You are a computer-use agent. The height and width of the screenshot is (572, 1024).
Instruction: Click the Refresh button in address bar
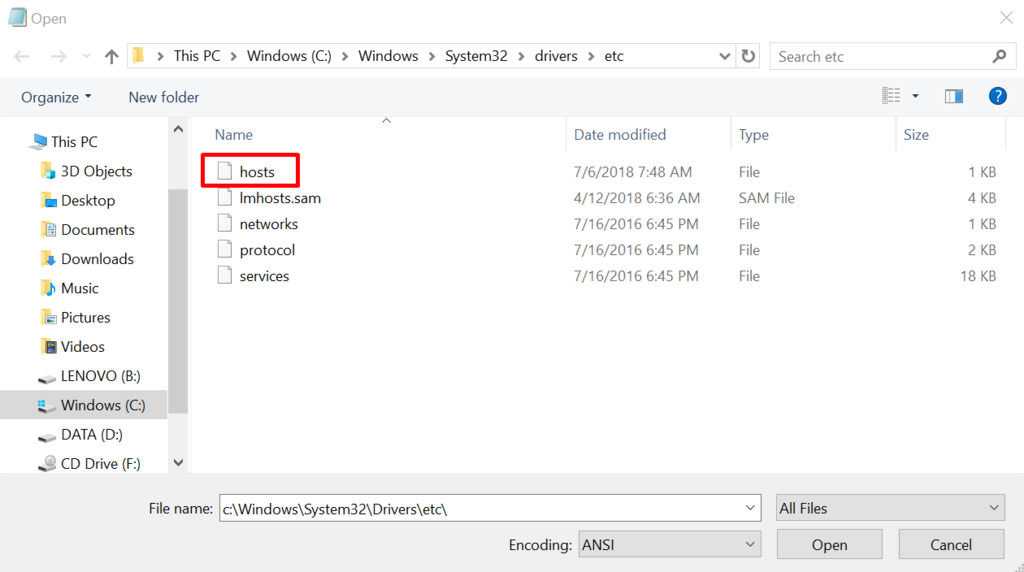pyautogui.click(x=749, y=56)
